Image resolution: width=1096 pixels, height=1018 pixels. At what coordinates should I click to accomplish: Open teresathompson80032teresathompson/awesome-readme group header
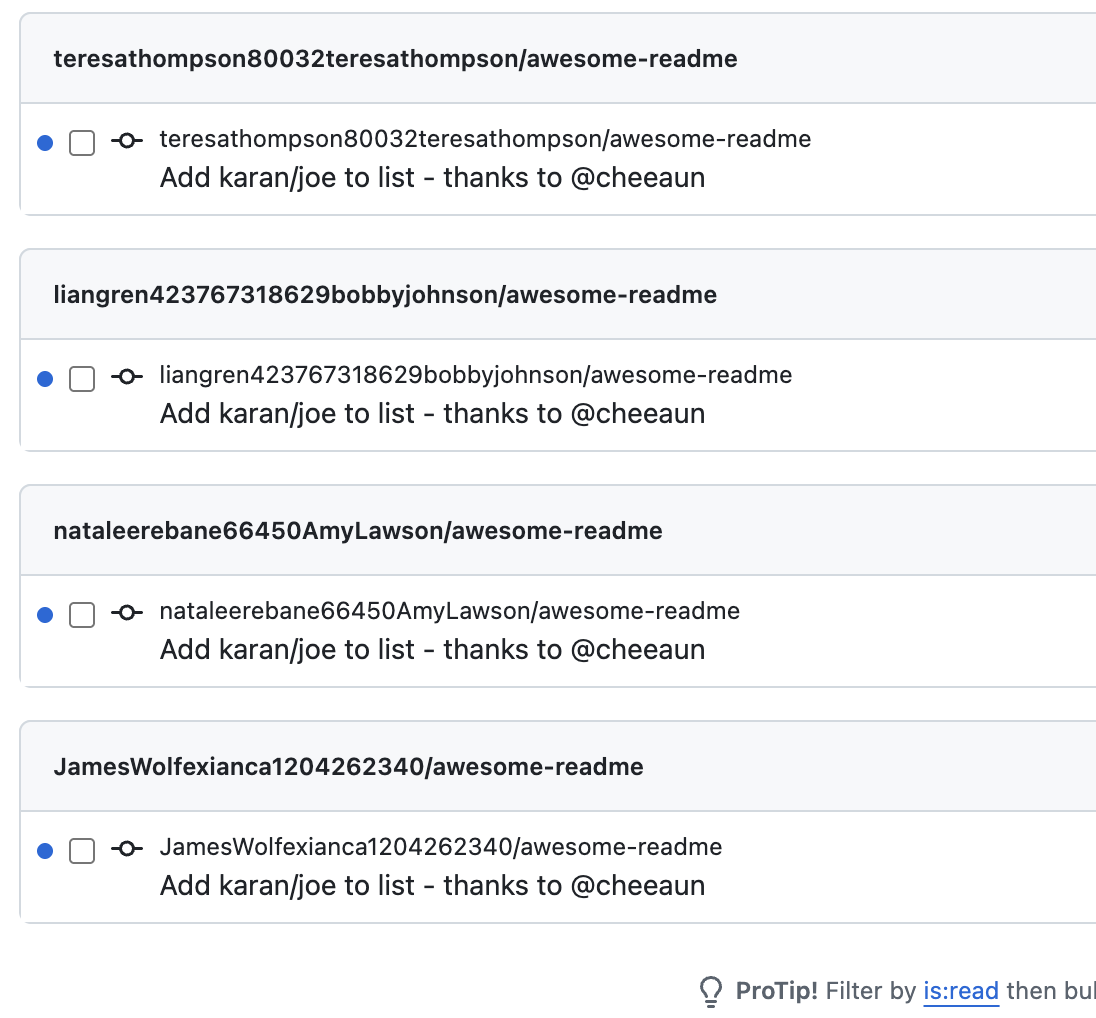click(x=395, y=59)
